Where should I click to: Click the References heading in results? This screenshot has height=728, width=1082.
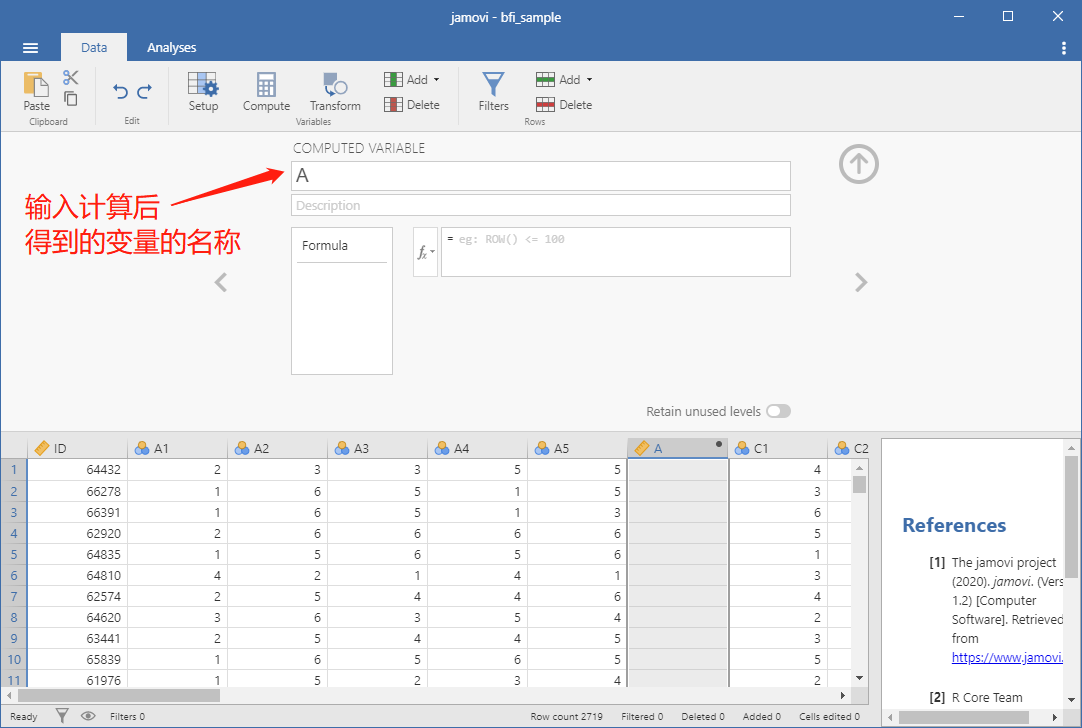[954, 525]
